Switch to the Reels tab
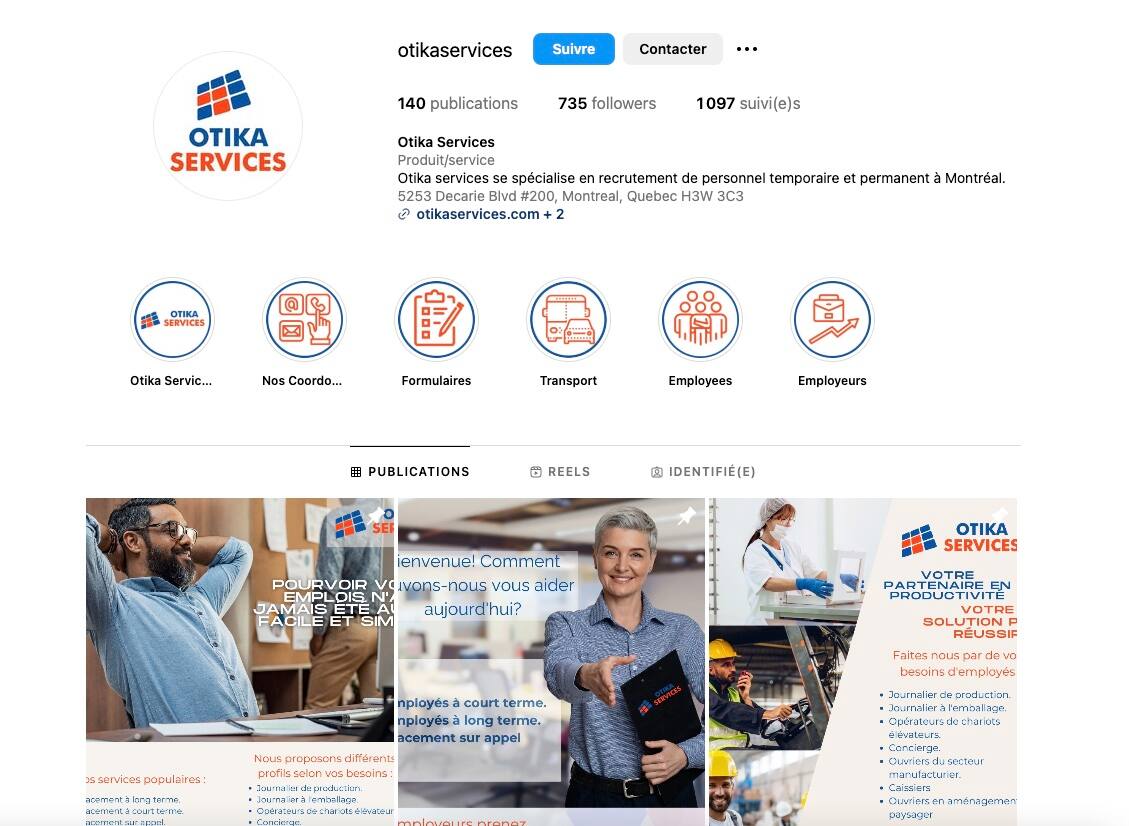The width and height of the screenshot is (1129, 826). [560, 472]
